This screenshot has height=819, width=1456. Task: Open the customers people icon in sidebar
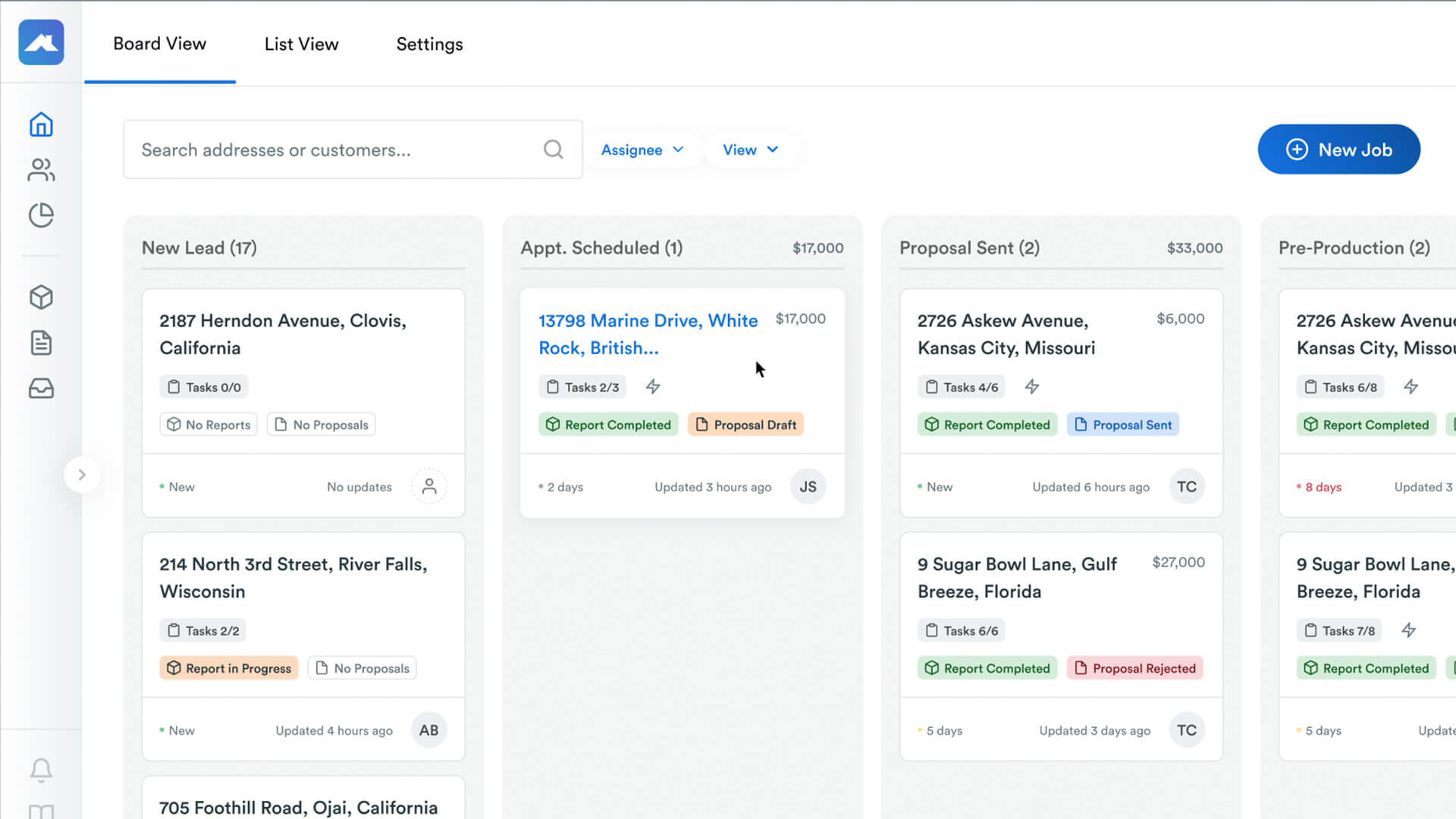41,170
